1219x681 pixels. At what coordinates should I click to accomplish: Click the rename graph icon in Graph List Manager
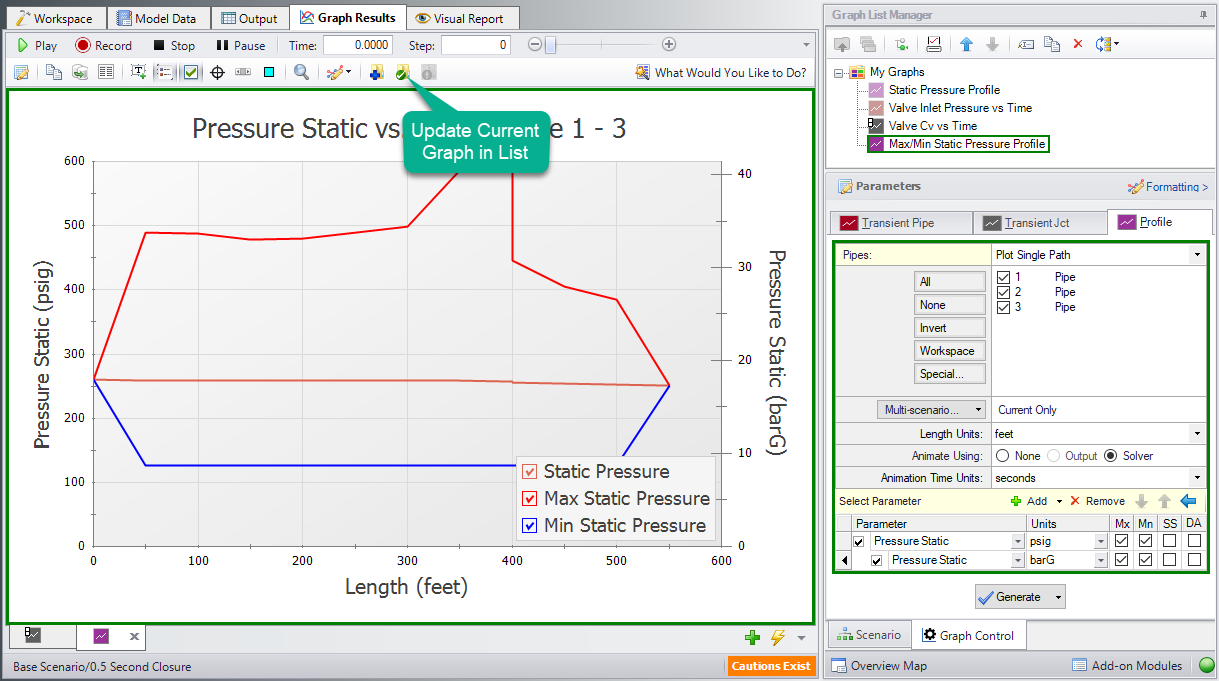click(x=1026, y=44)
